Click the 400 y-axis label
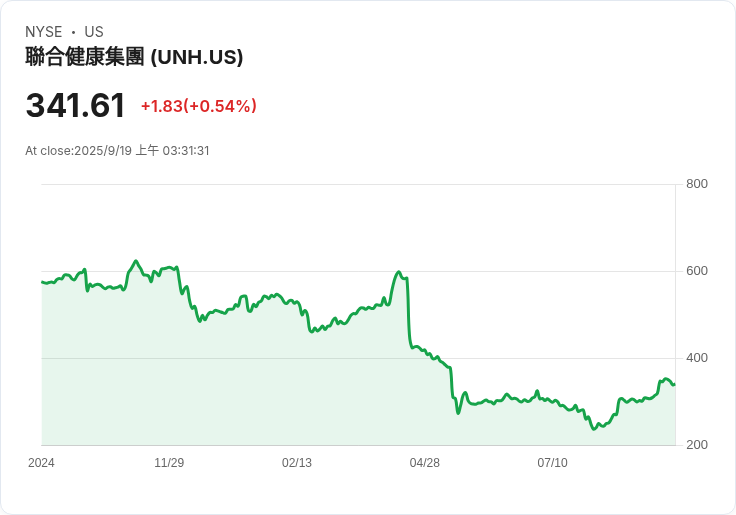Screen dimensions: 736x515 pyautogui.click(x=697, y=358)
